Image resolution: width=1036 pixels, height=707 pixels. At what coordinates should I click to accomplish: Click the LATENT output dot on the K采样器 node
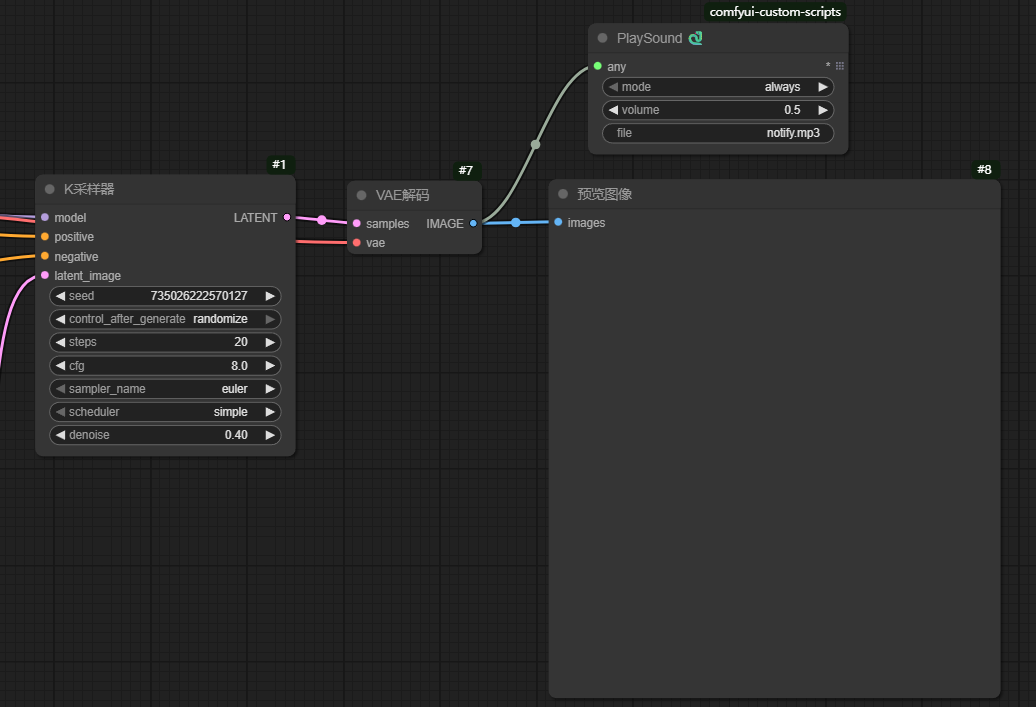287,217
